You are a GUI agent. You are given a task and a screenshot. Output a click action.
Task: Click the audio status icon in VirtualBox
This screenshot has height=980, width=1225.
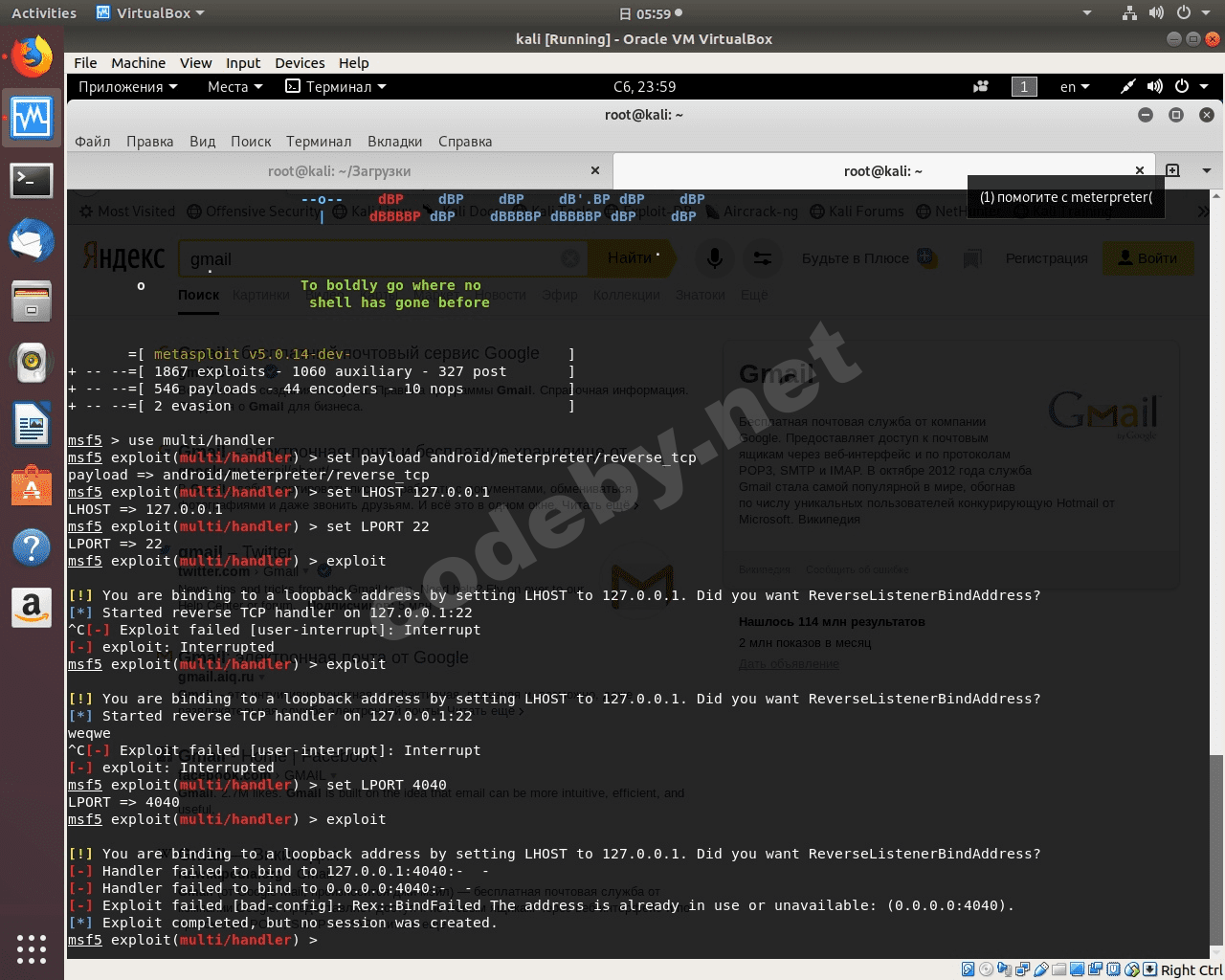point(1005,969)
